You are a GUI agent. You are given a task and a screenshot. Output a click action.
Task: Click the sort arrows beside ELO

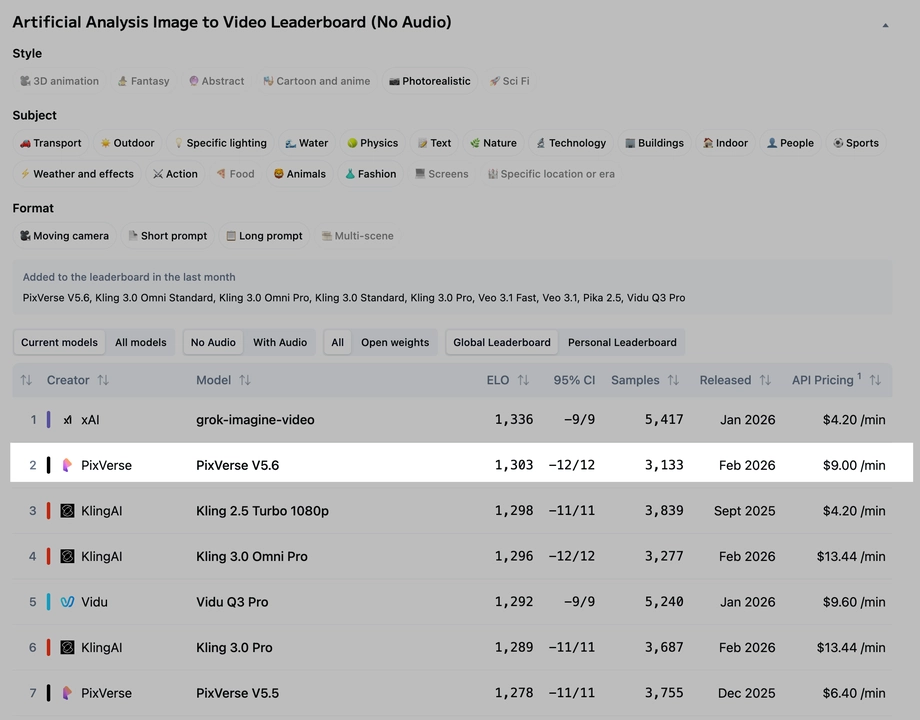click(523, 380)
